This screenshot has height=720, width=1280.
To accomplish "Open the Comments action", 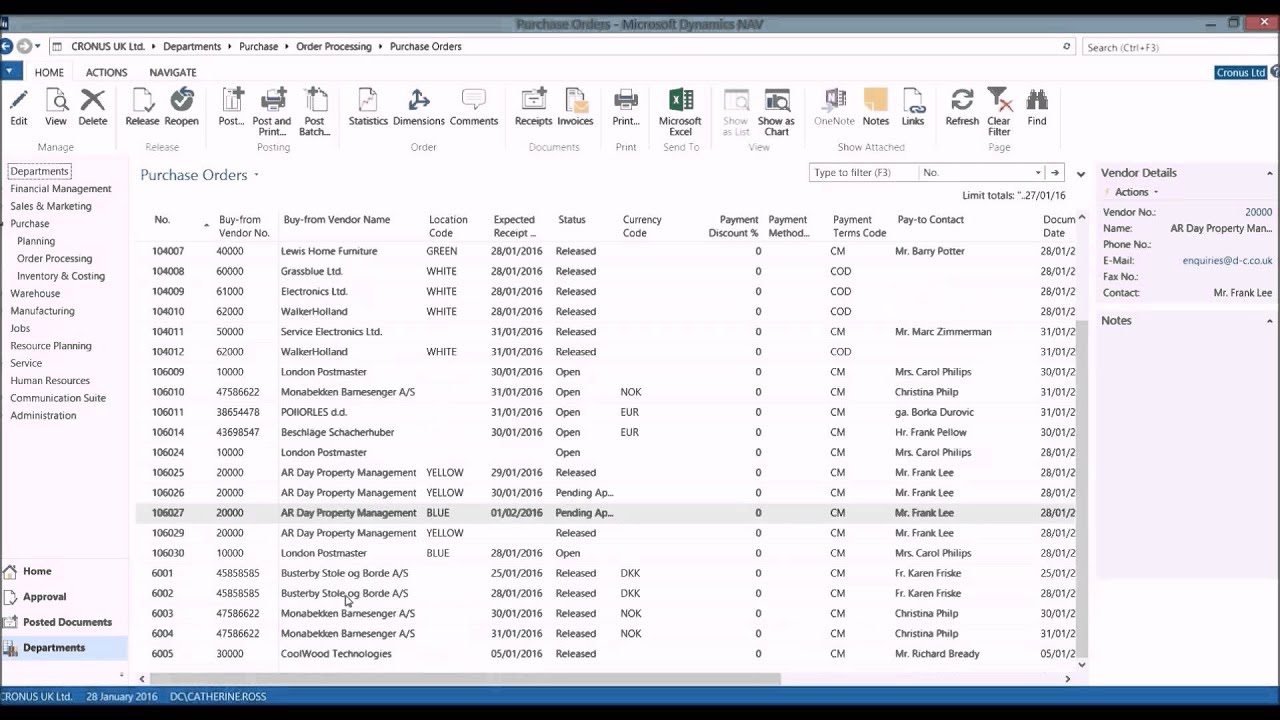I will coord(474,107).
